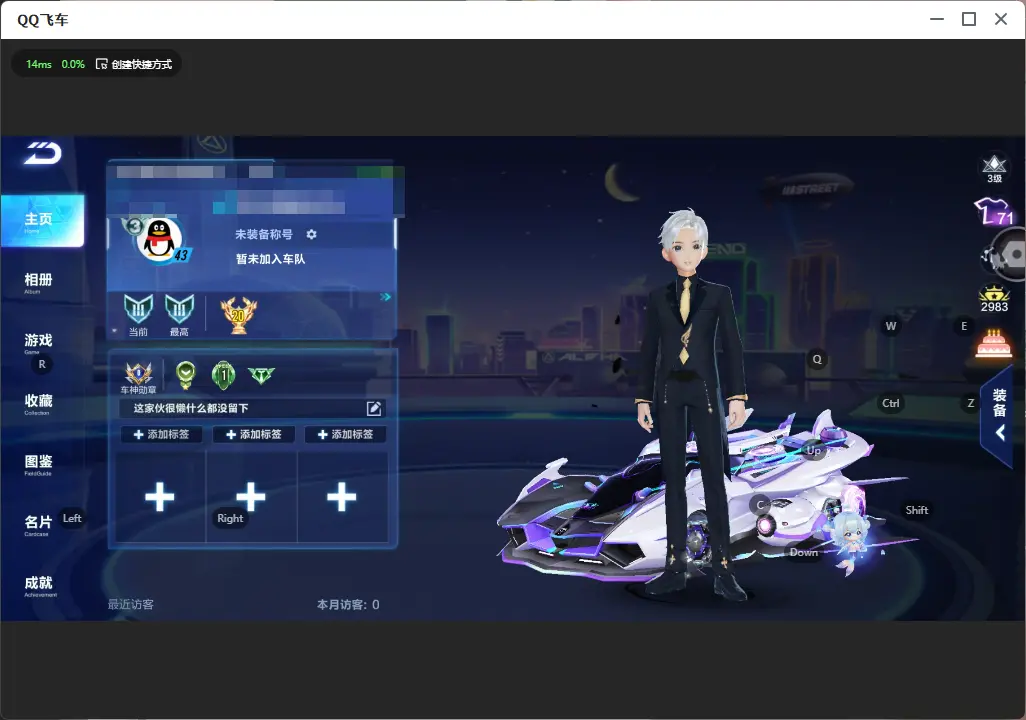The width and height of the screenshot is (1026, 720).
Task: Add photo in first plus slot
Action: point(160,497)
